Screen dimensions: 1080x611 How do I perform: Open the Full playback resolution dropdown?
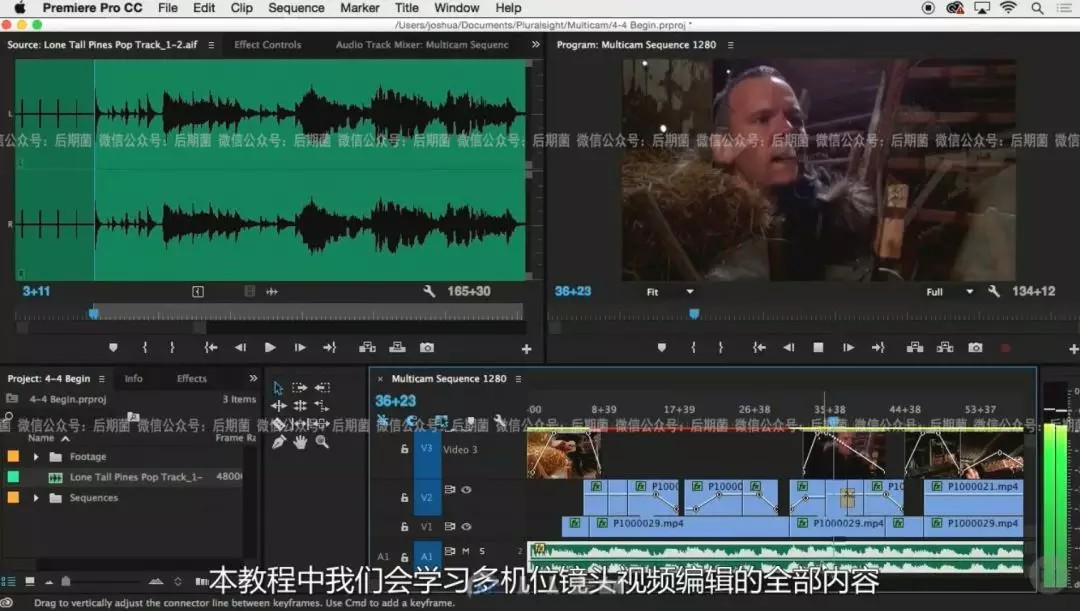[948, 292]
